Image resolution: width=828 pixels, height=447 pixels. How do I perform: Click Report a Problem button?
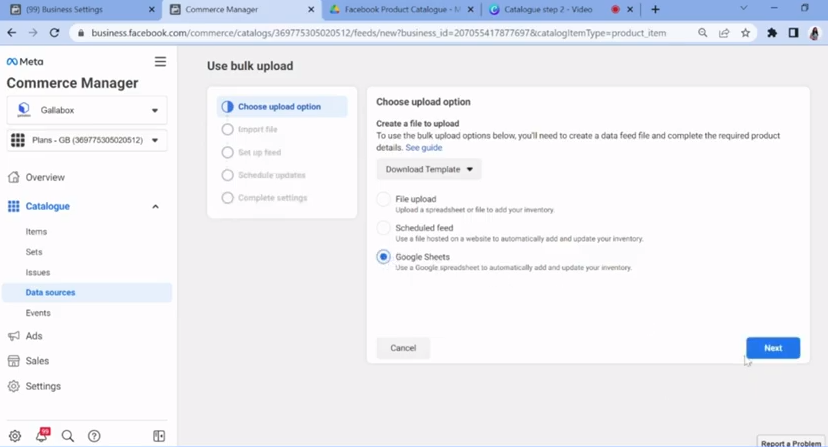(791, 443)
